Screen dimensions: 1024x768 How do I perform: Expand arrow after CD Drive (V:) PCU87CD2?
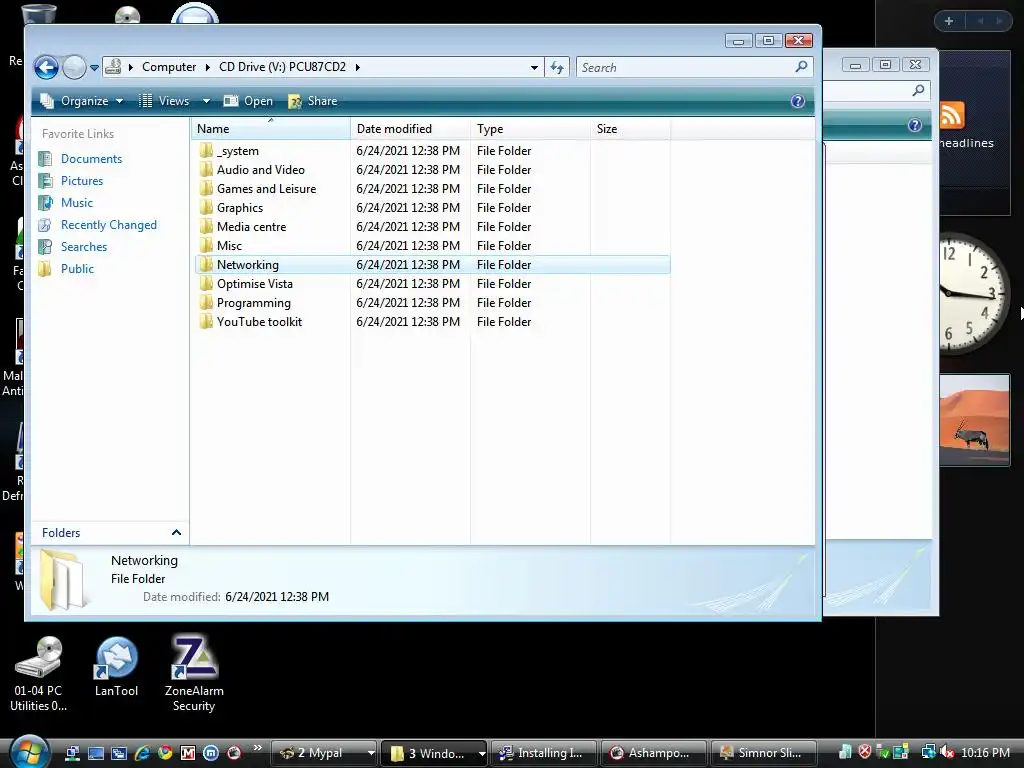pyautogui.click(x=357, y=67)
